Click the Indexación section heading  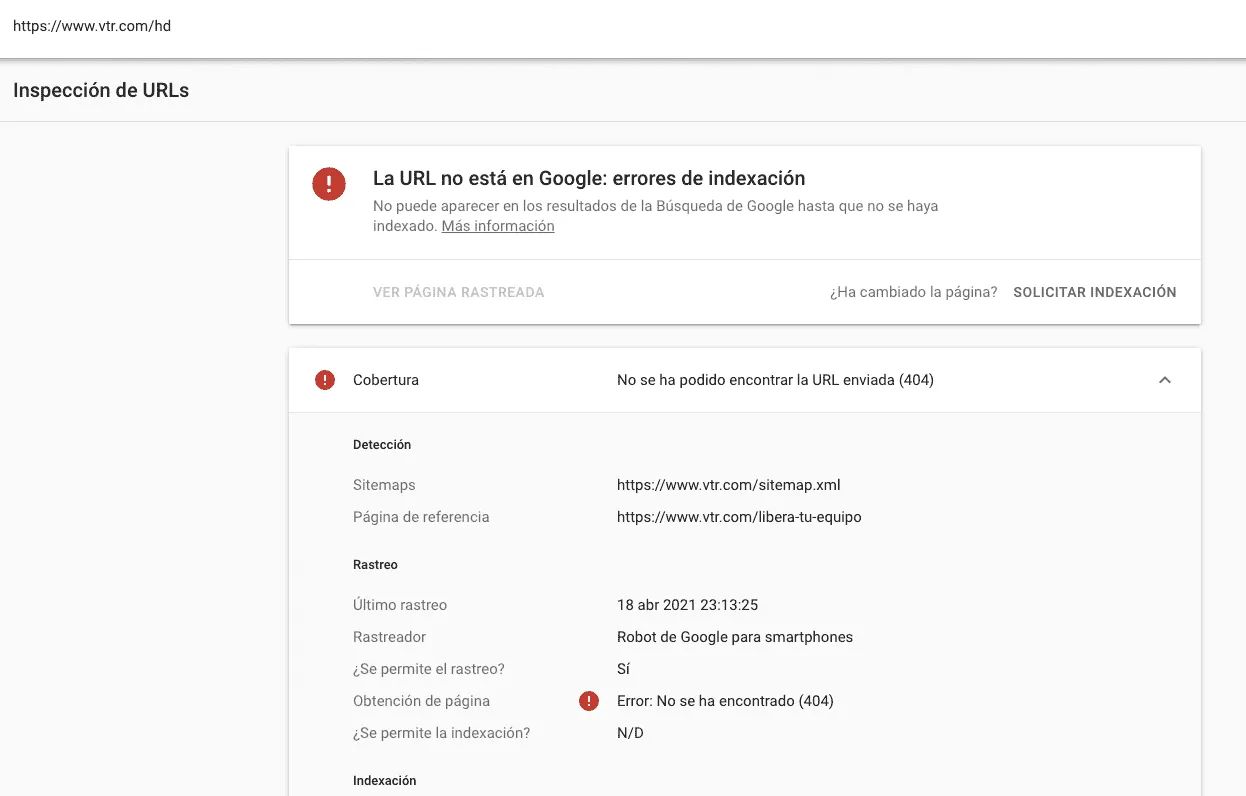[x=385, y=781]
